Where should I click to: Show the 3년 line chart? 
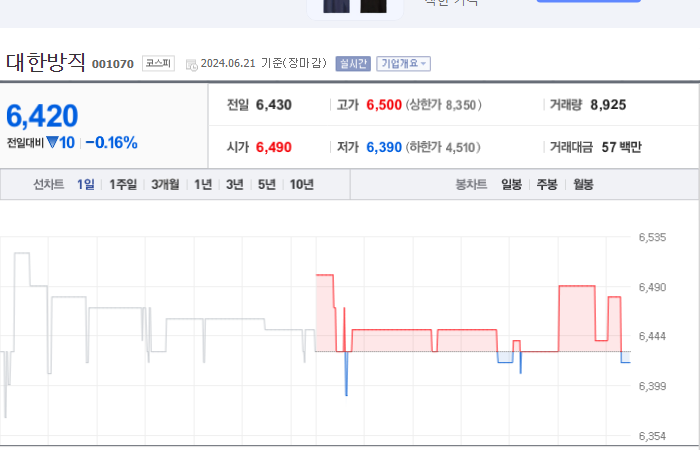pos(235,184)
